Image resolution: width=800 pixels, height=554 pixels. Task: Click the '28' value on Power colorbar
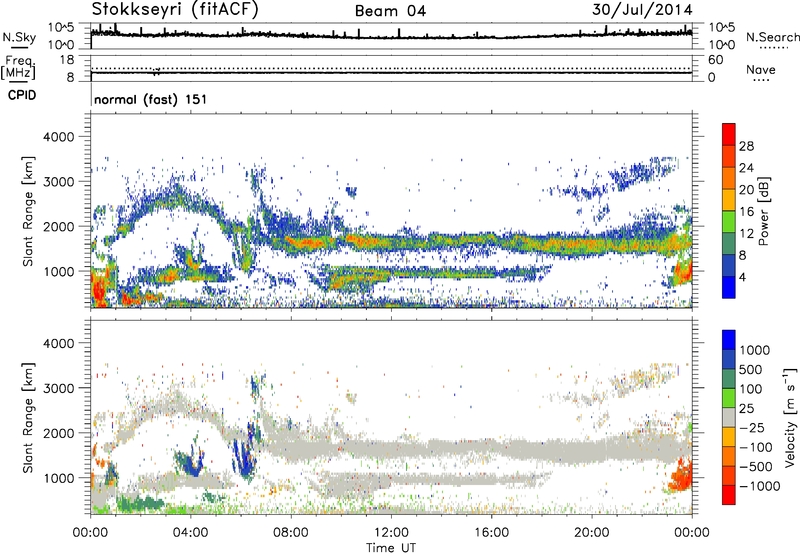click(x=746, y=146)
